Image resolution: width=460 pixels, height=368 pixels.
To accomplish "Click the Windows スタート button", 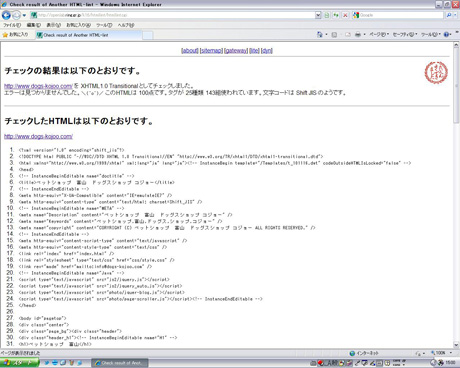I will 19,363.
